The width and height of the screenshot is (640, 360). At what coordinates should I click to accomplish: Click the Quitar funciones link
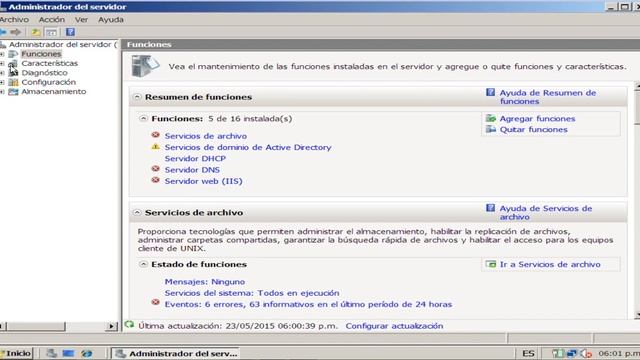pos(533,129)
